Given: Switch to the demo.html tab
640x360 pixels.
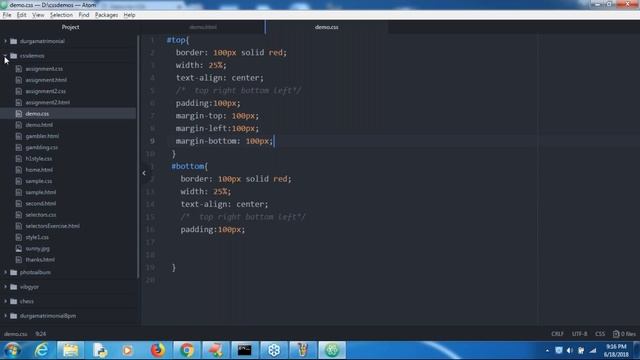Looking at the screenshot, I should coord(203,27).
